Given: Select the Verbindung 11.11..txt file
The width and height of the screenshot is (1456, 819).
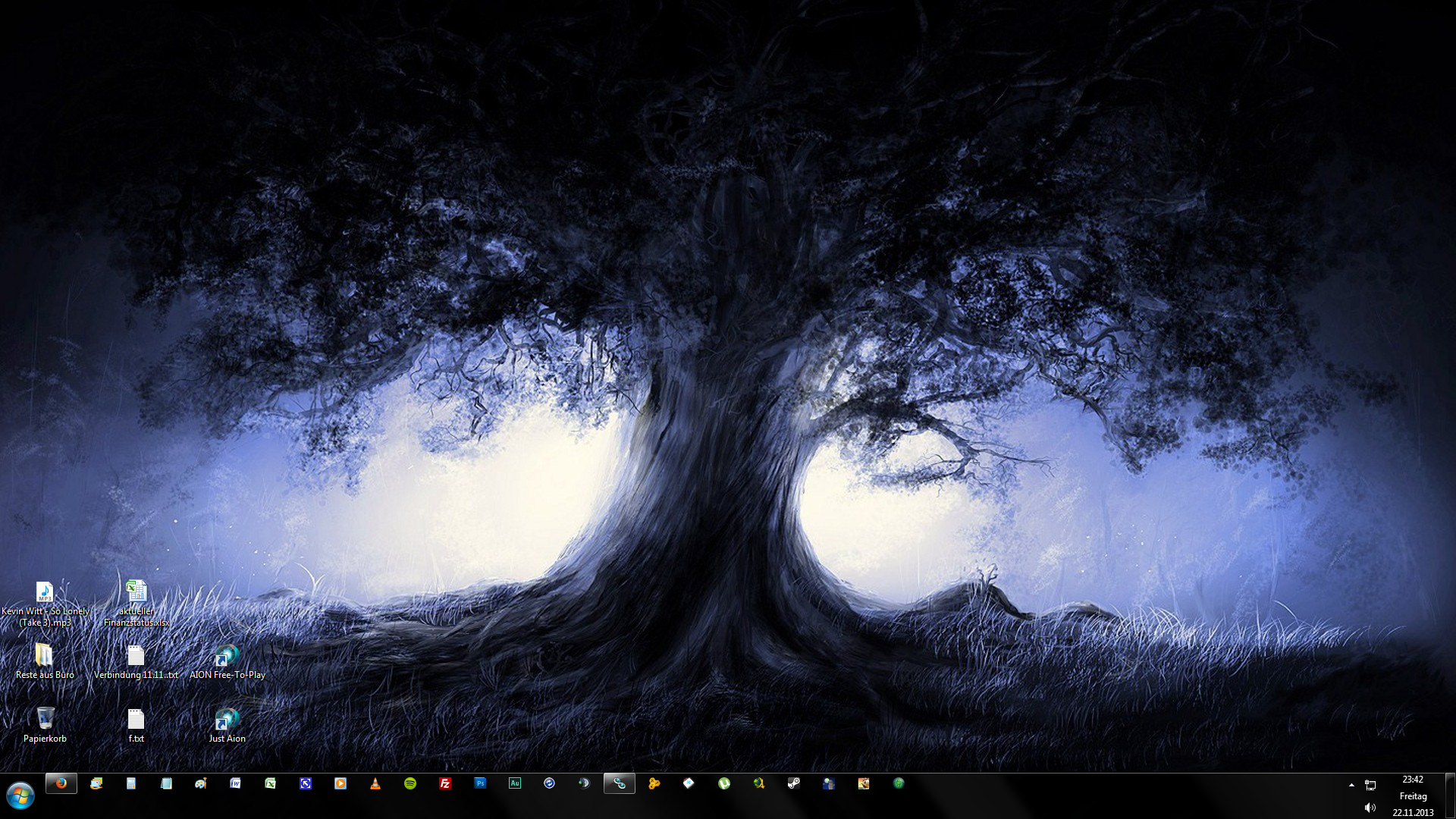Looking at the screenshot, I should click(136, 661).
